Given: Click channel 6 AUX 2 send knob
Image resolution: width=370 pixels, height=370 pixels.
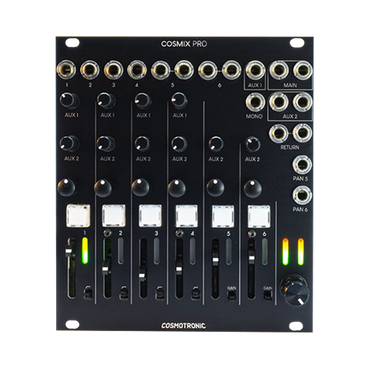Looking at the screenshot, I should click(252, 144).
